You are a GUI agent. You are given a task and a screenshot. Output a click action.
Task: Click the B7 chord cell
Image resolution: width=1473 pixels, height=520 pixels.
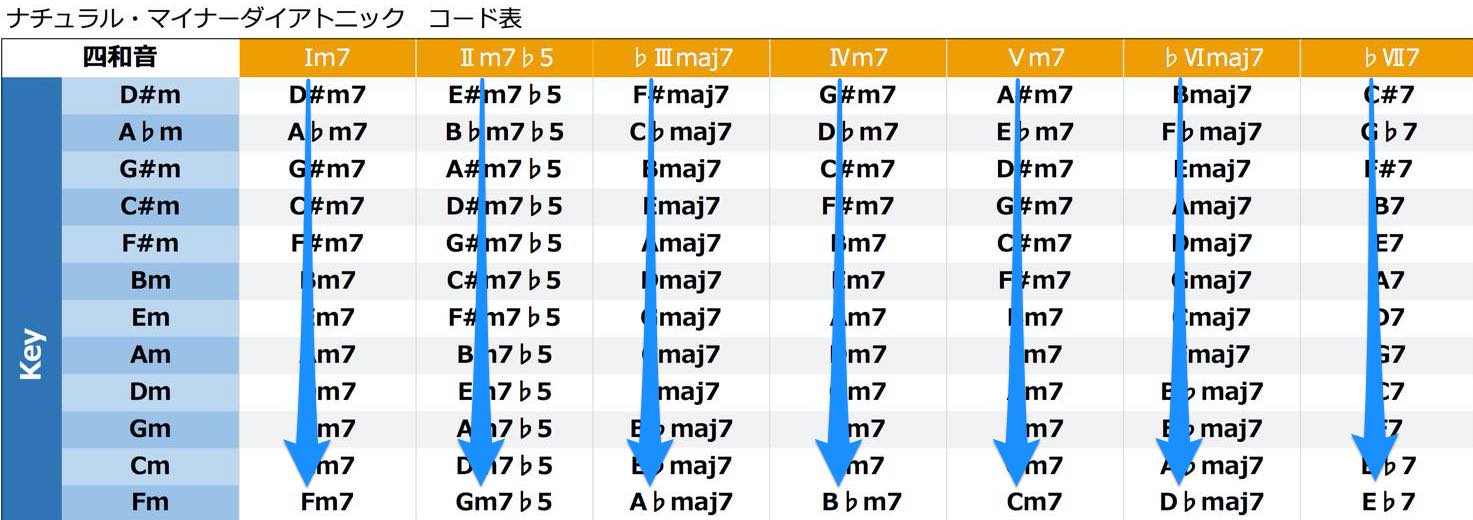[x=1389, y=206]
